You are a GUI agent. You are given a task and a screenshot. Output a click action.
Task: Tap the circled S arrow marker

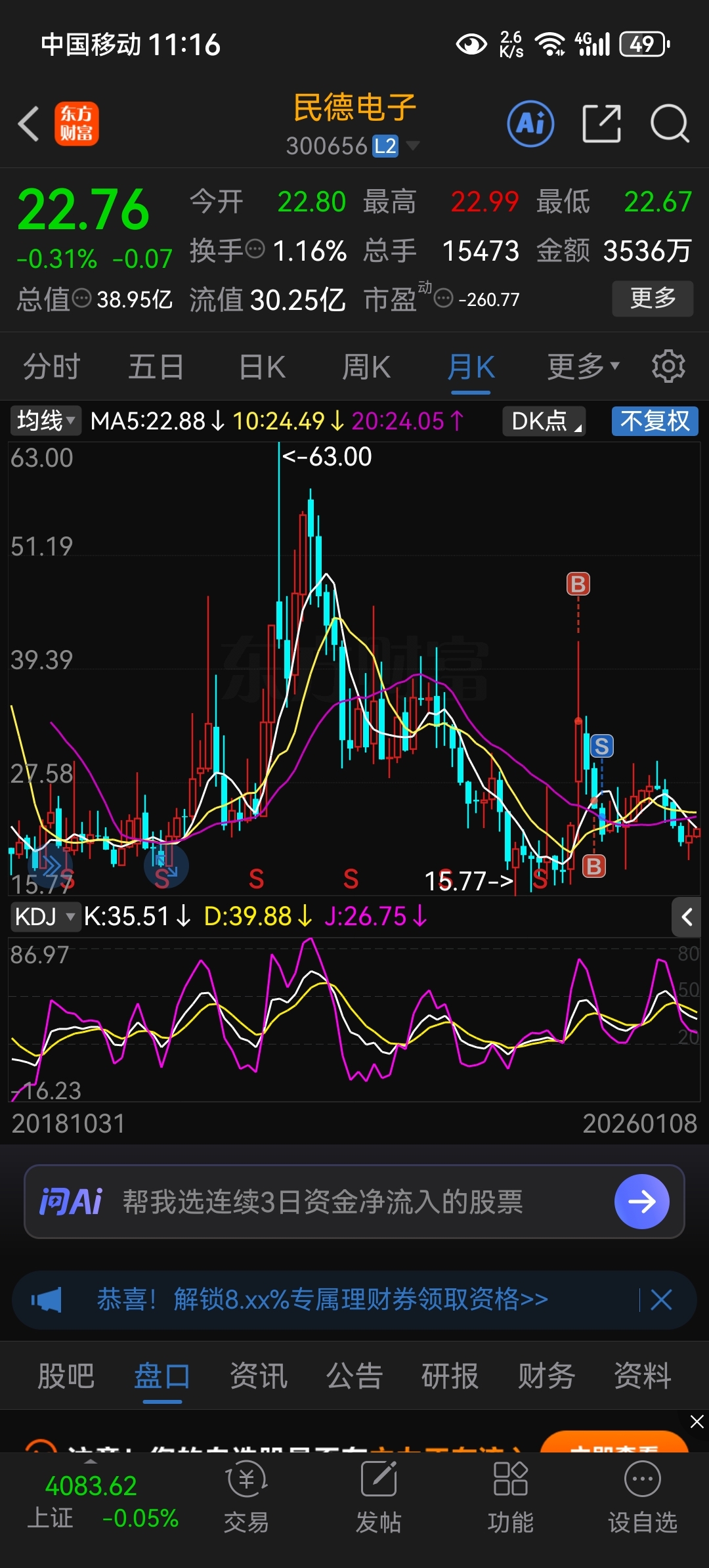click(x=166, y=866)
